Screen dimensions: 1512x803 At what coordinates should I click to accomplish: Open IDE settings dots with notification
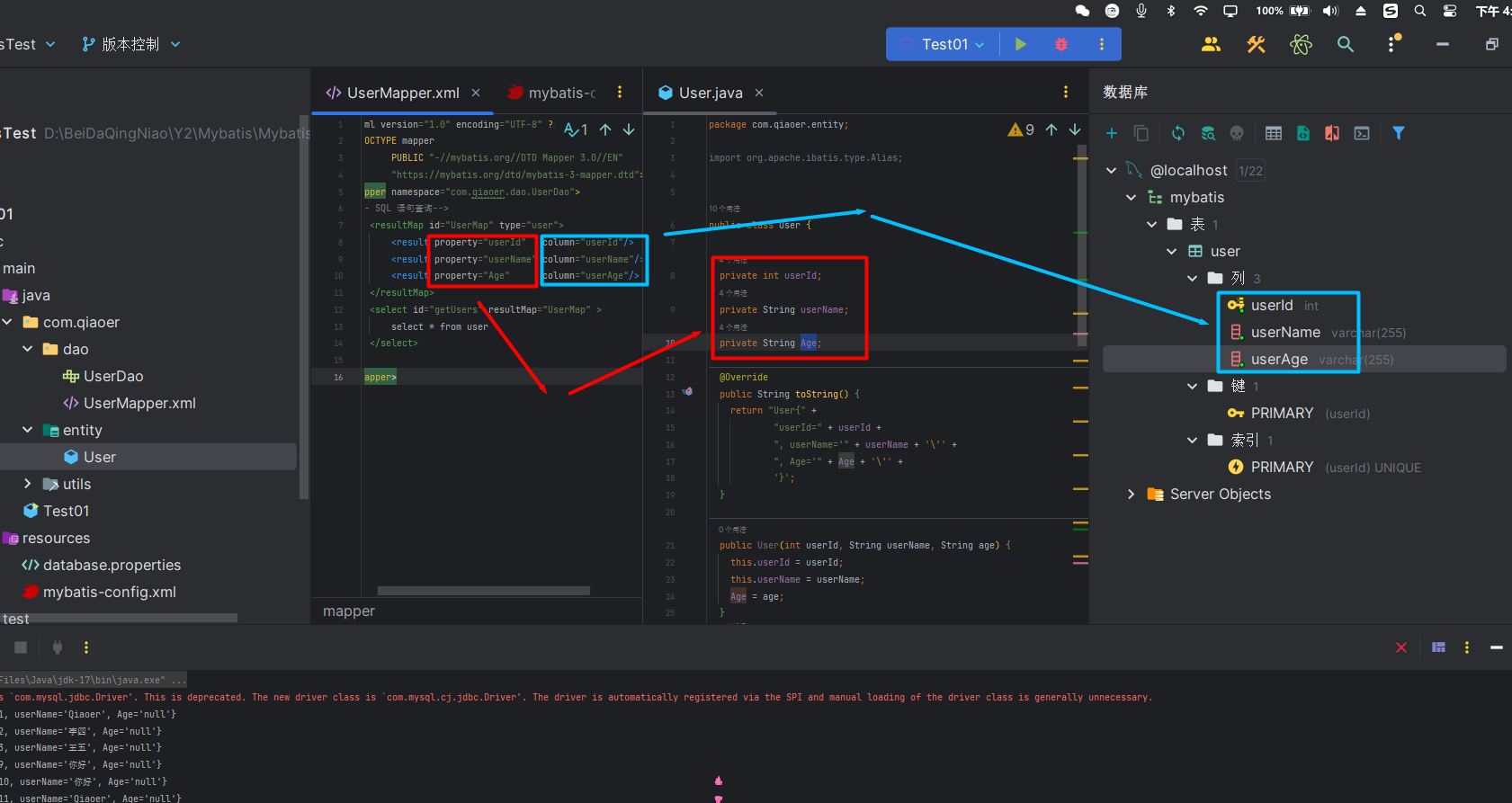(1393, 43)
